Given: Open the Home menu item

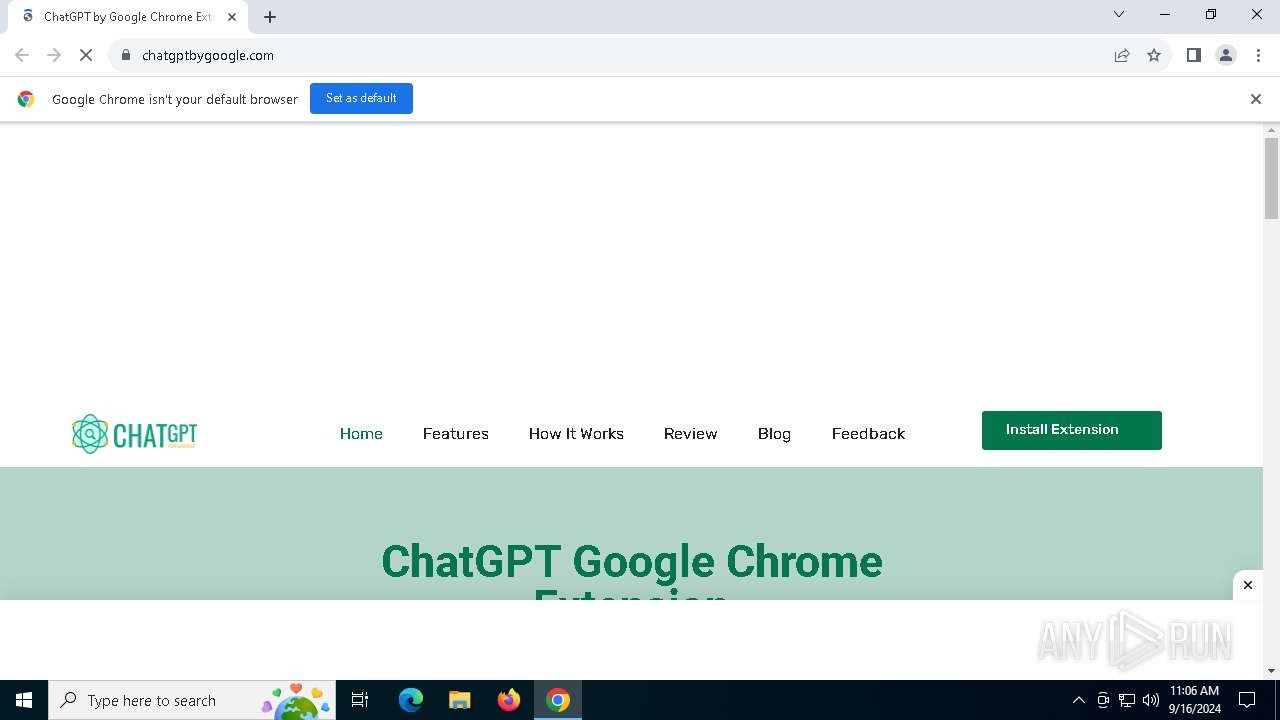Looking at the screenshot, I should 361,434.
